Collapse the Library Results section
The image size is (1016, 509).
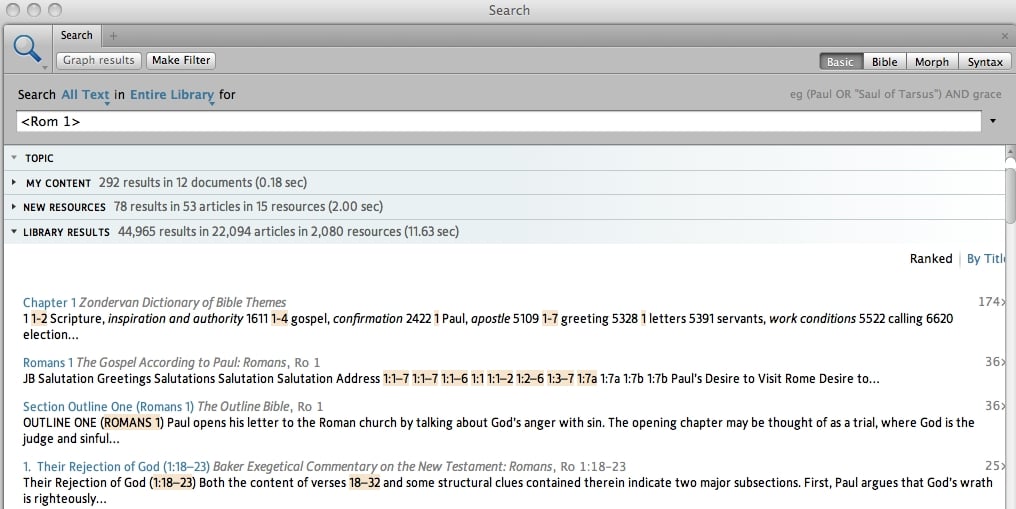coord(14,231)
